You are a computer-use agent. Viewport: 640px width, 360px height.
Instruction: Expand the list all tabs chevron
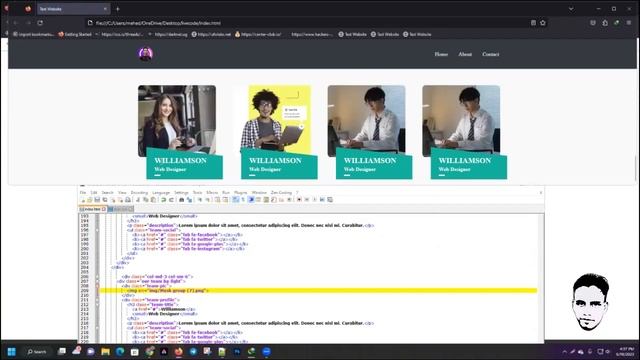click(x=571, y=9)
